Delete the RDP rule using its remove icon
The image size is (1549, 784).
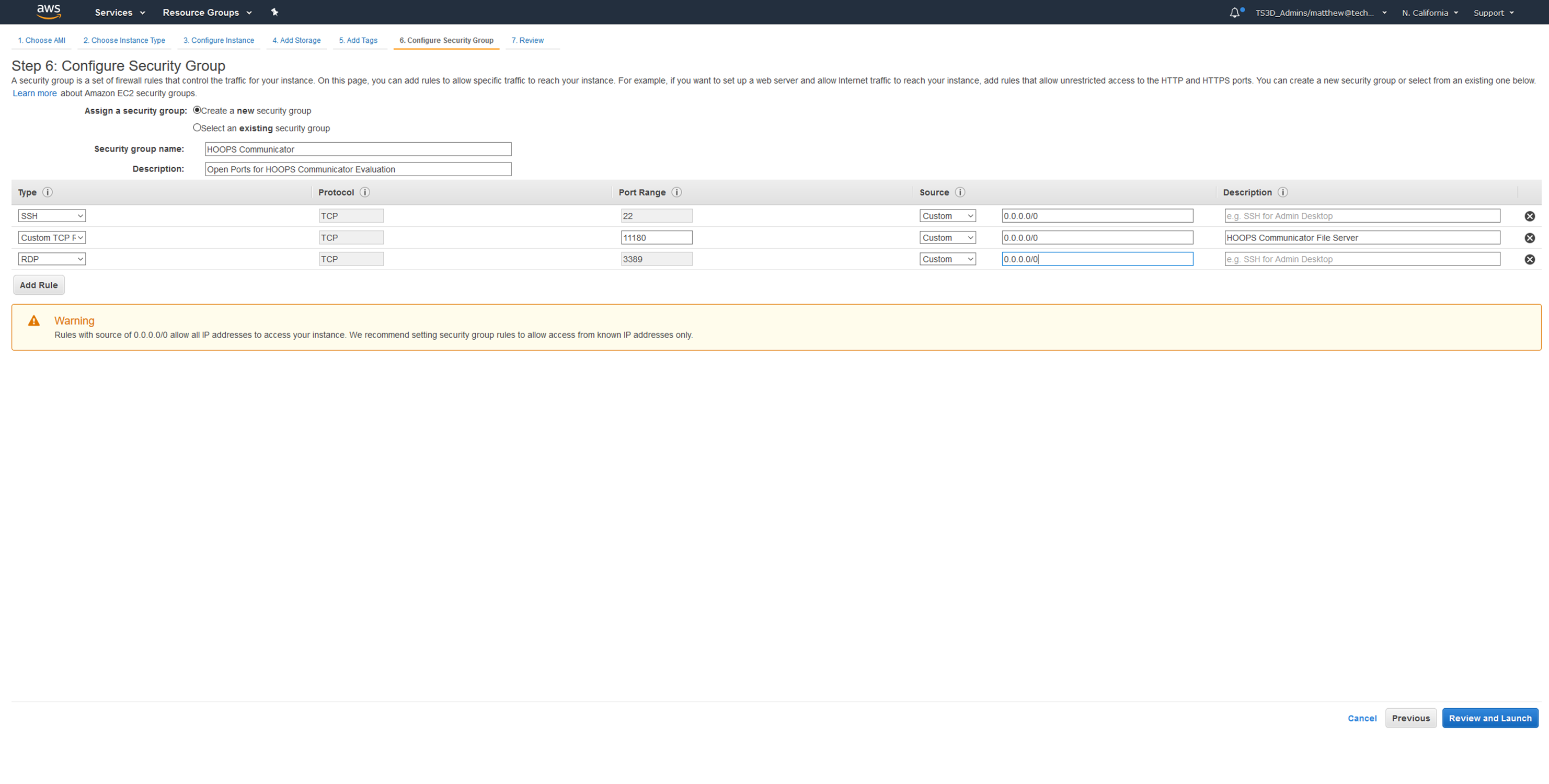pyautogui.click(x=1530, y=259)
